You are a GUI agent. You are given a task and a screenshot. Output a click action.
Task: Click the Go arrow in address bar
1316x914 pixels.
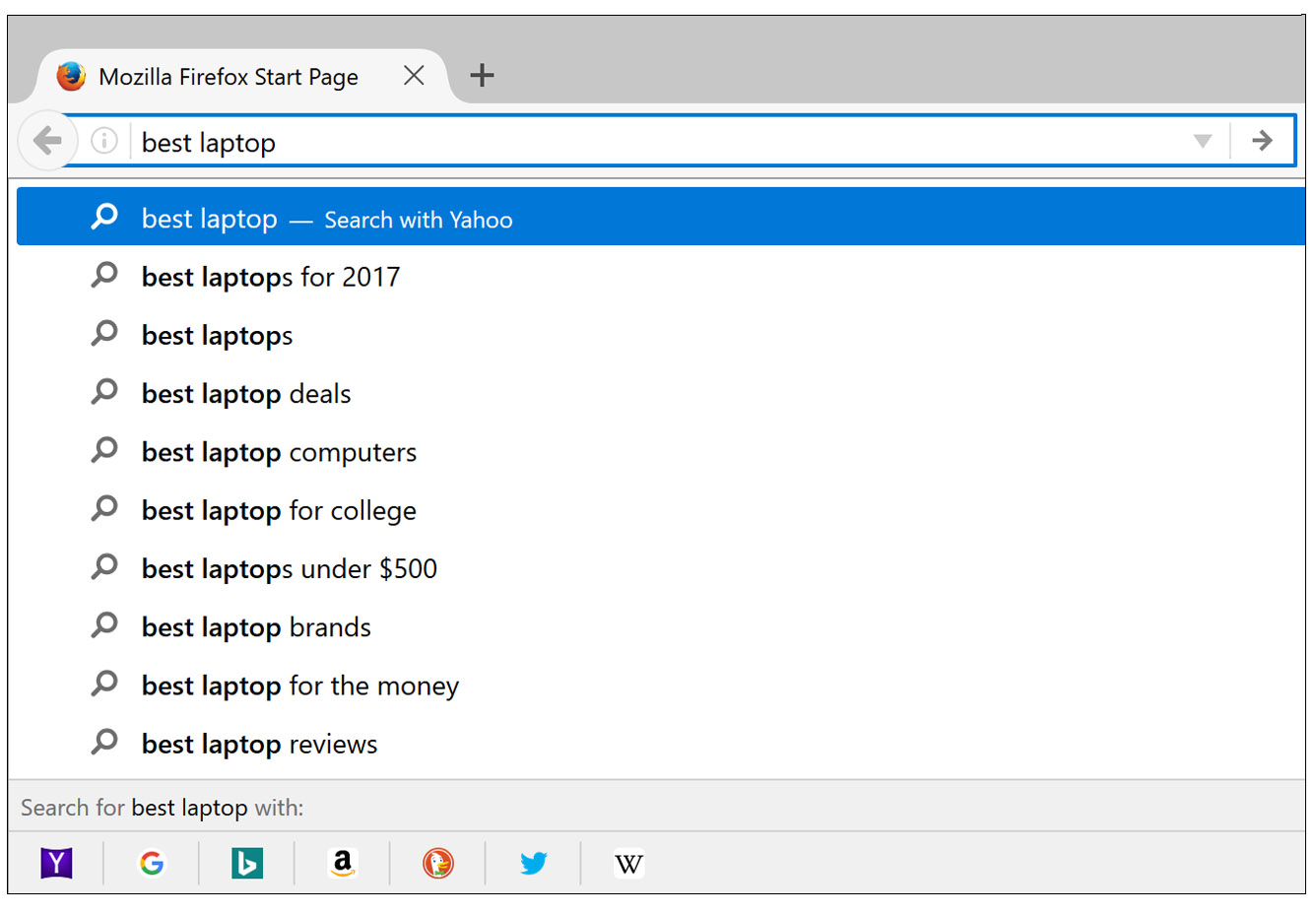tap(1262, 141)
